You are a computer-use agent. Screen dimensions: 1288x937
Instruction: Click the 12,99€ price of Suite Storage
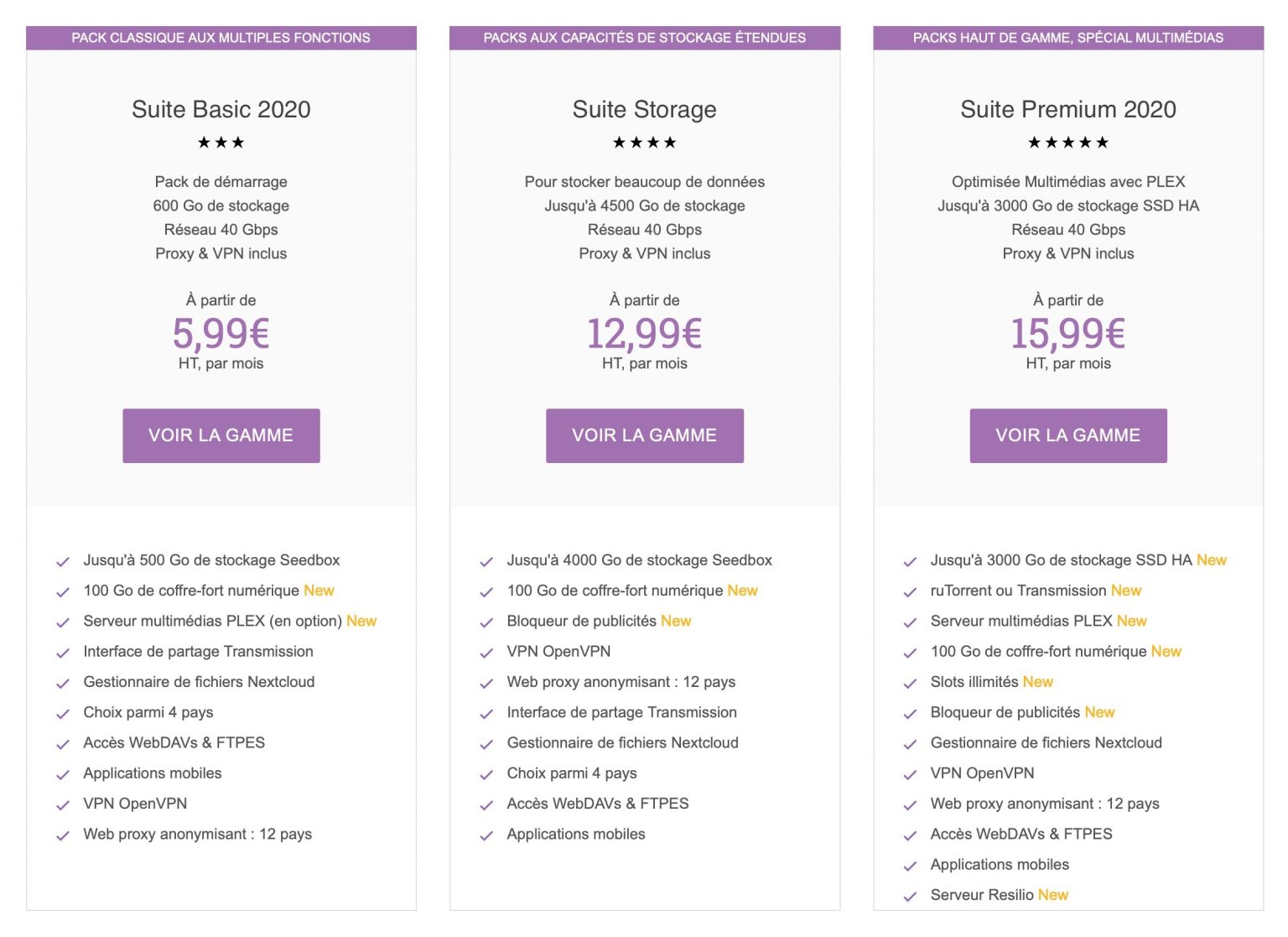644,334
